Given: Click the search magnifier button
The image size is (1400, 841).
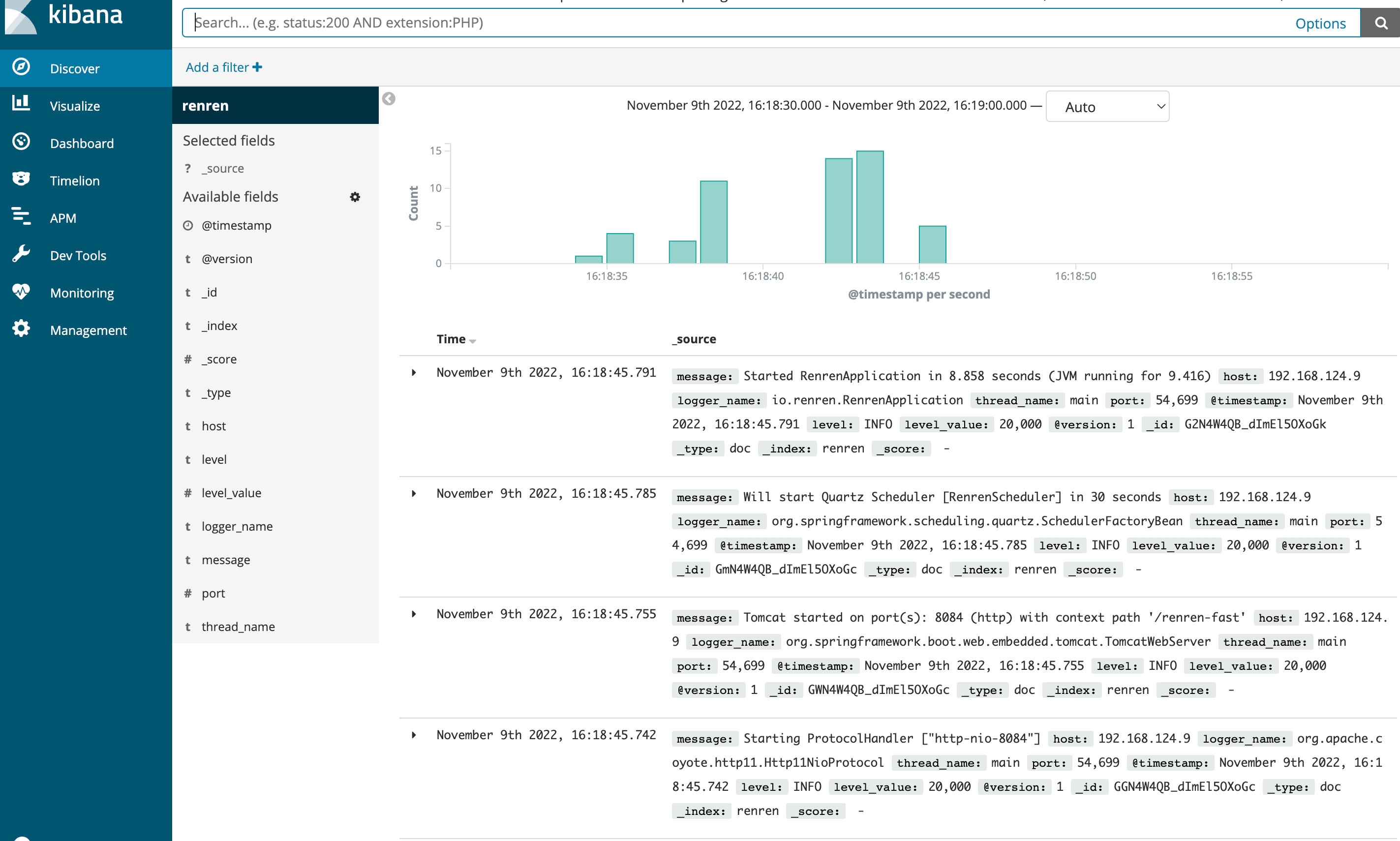Looking at the screenshot, I should (1380, 23).
